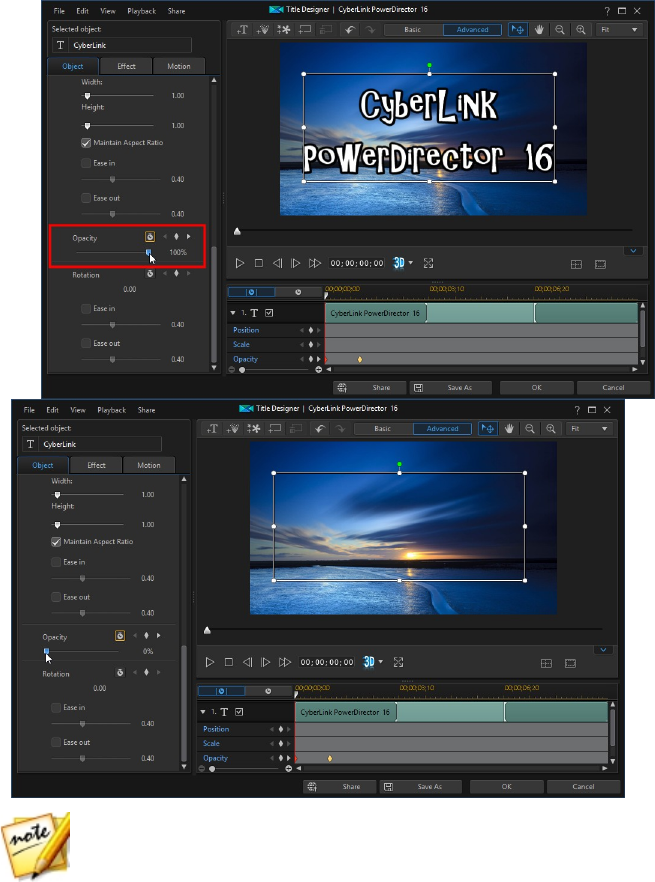Open 3D mode dropdown arrow in top window

coord(411,263)
